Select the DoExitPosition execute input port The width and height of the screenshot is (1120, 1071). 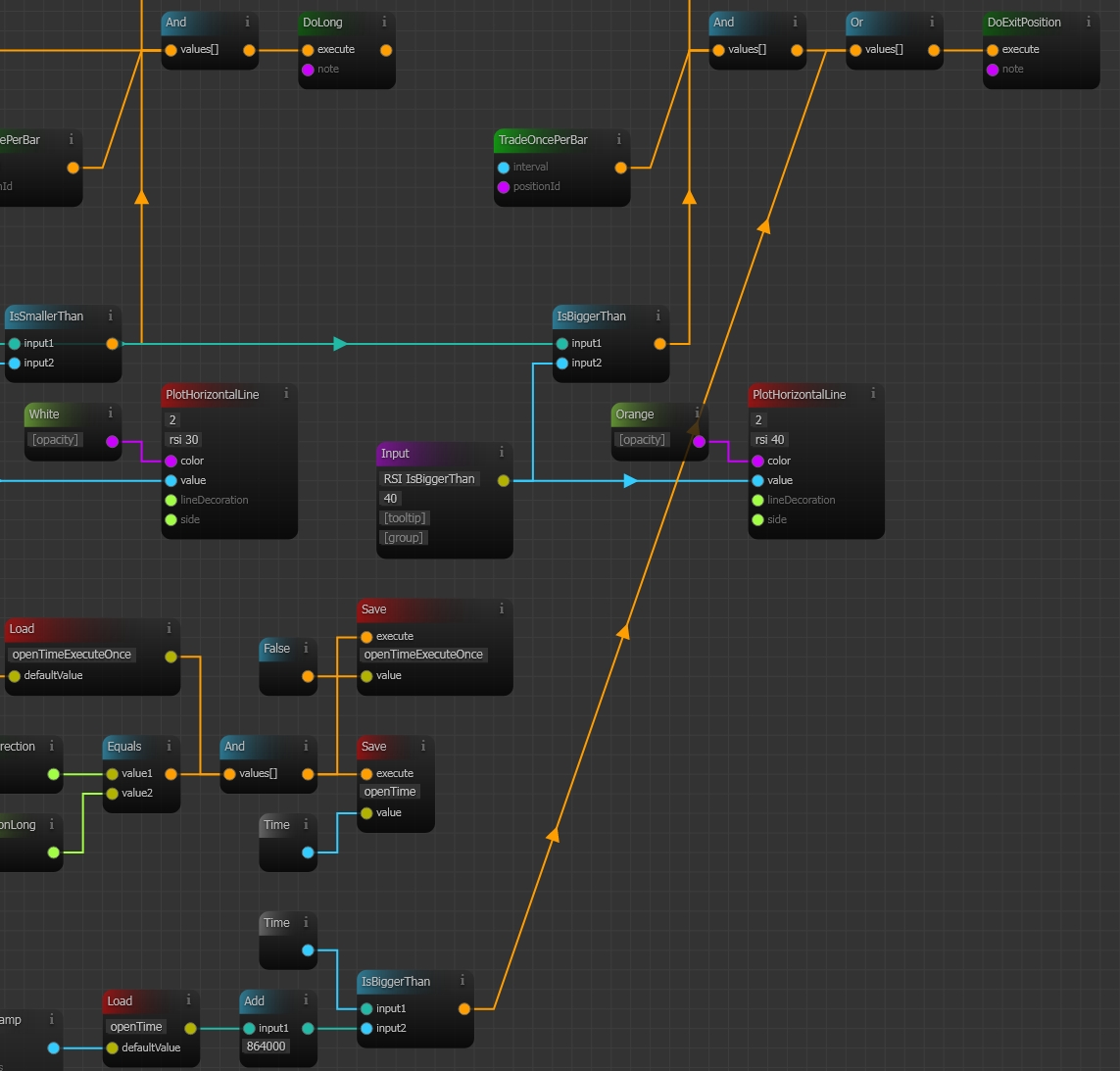tap(993, 50)
